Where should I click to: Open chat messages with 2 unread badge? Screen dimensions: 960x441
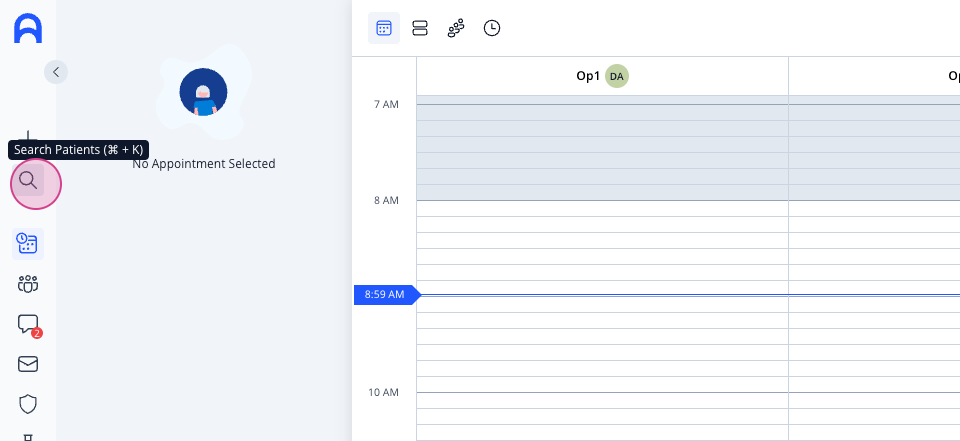pos(29,325)
